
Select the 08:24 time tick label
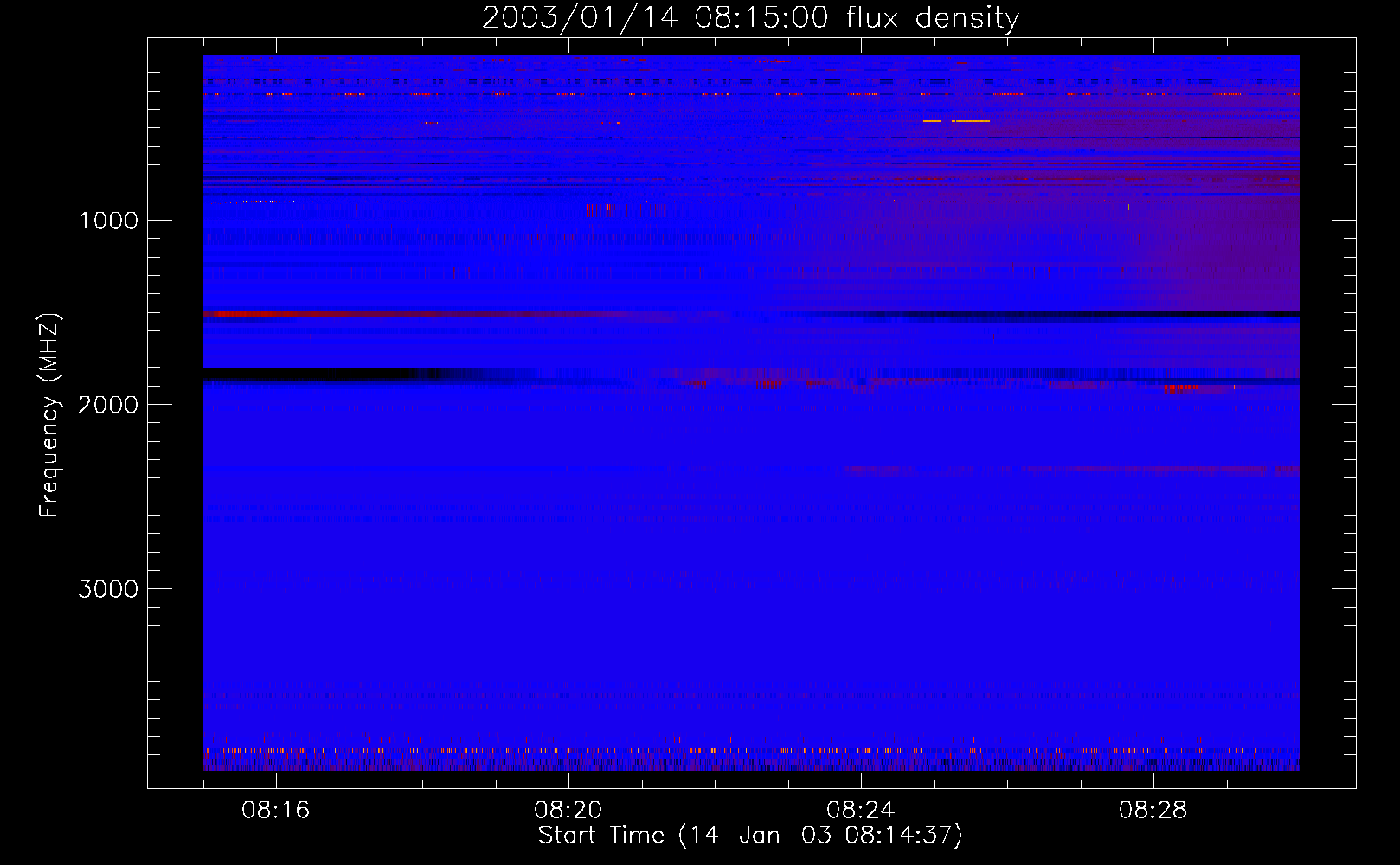(860, 810)
